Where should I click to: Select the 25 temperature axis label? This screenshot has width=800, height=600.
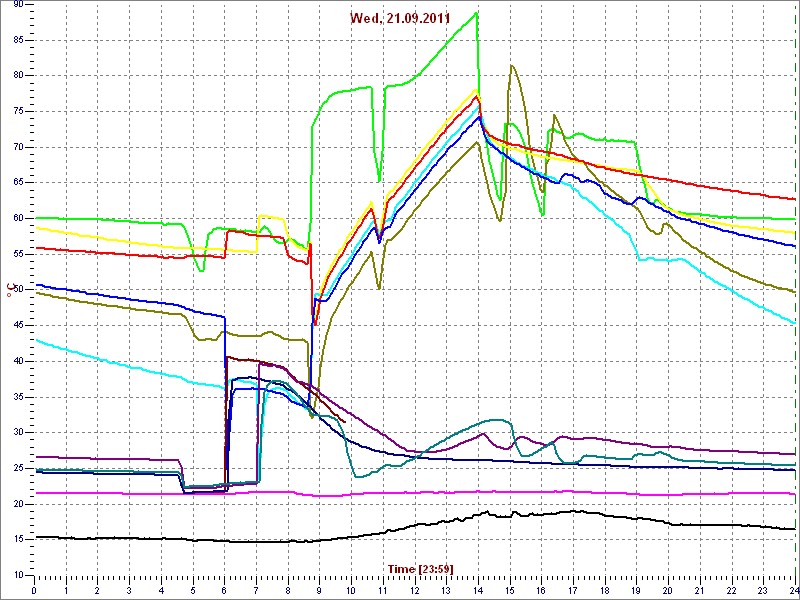[x=18, y=468]
